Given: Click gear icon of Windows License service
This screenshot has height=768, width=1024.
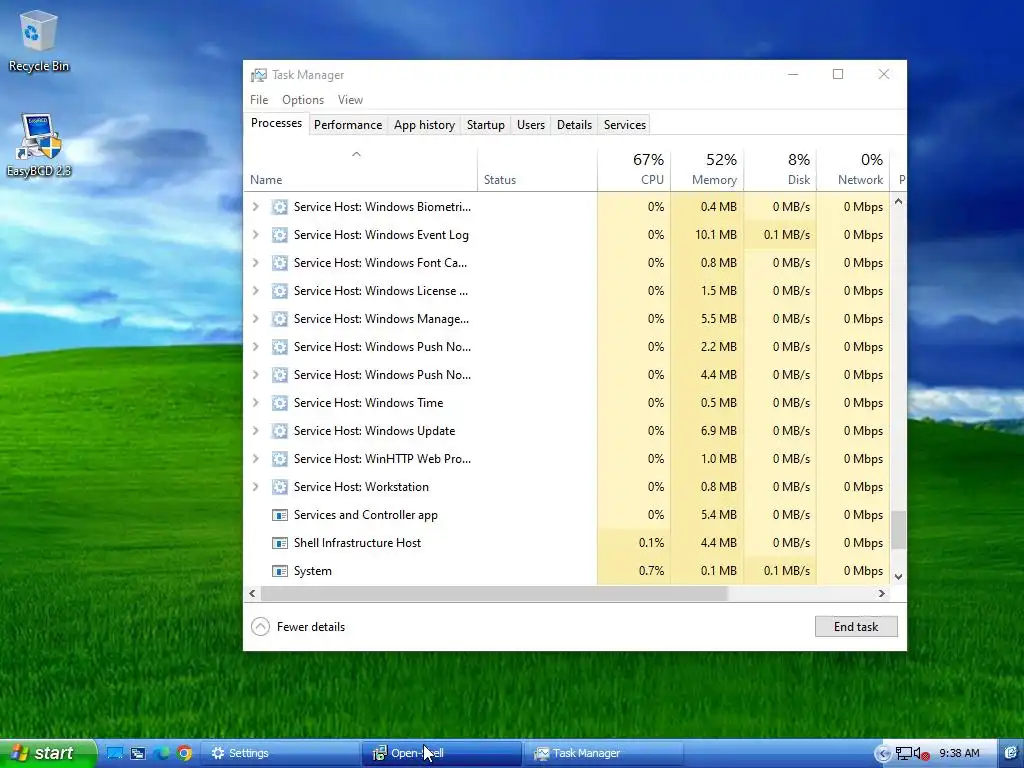Looking at the screenshot, I should click(280, 291).
